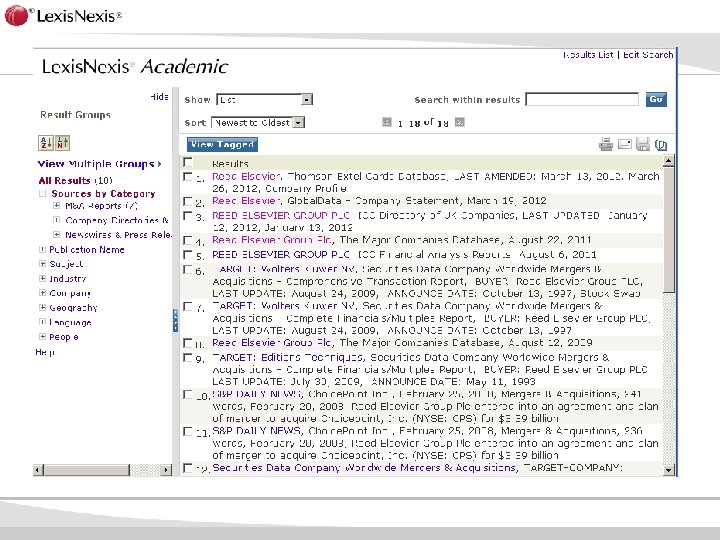Click the Search within results field

click(582, 99)
